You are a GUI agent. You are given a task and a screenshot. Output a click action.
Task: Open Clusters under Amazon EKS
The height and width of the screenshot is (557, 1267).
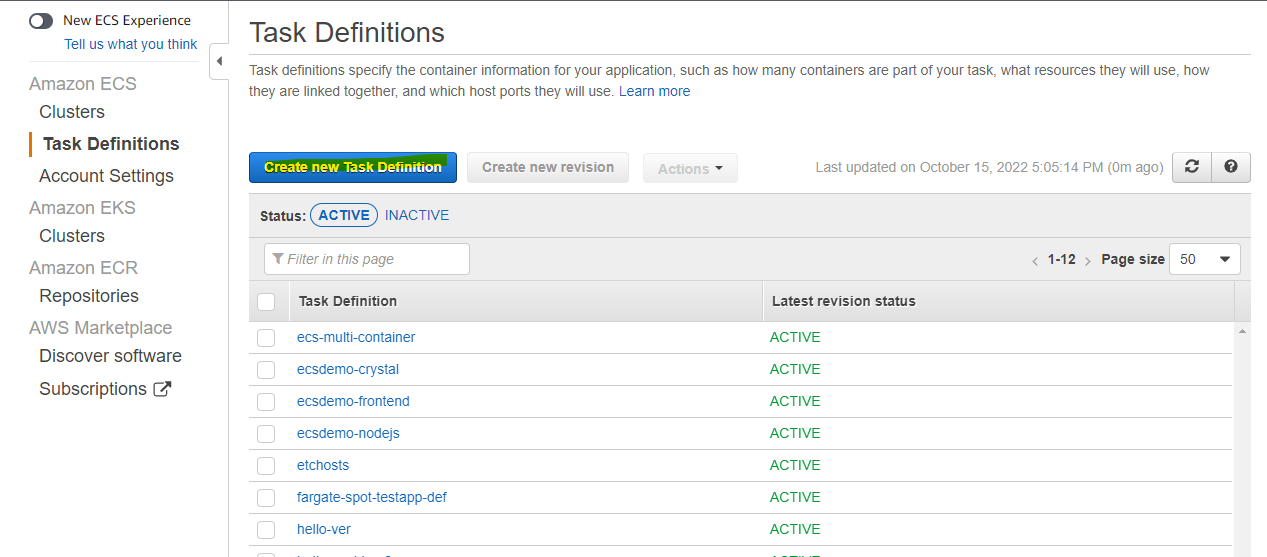tap(72, 236)
